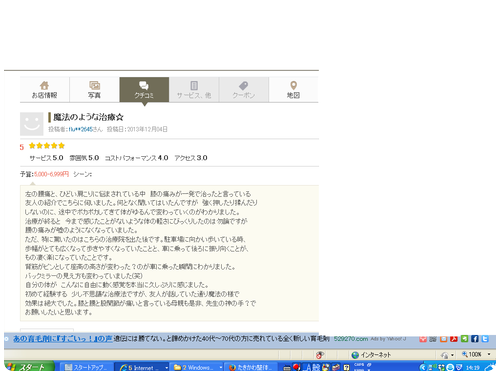The height and width of the screenshot is (375, 500).
Task: Open reviewer profile link ending 2645
Action: 81,129
